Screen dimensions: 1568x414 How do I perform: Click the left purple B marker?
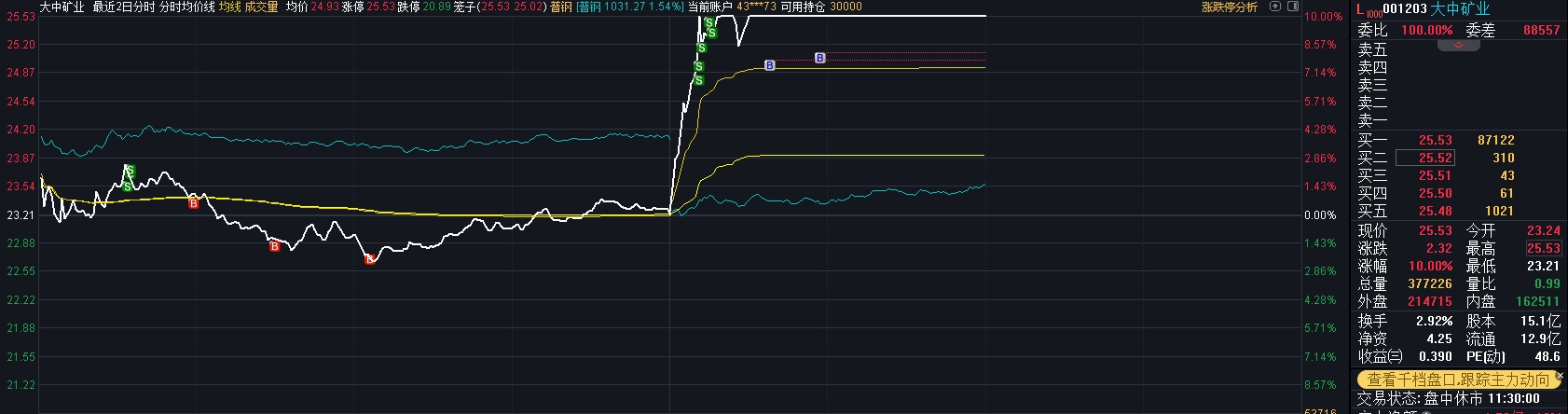coord(769,65)
